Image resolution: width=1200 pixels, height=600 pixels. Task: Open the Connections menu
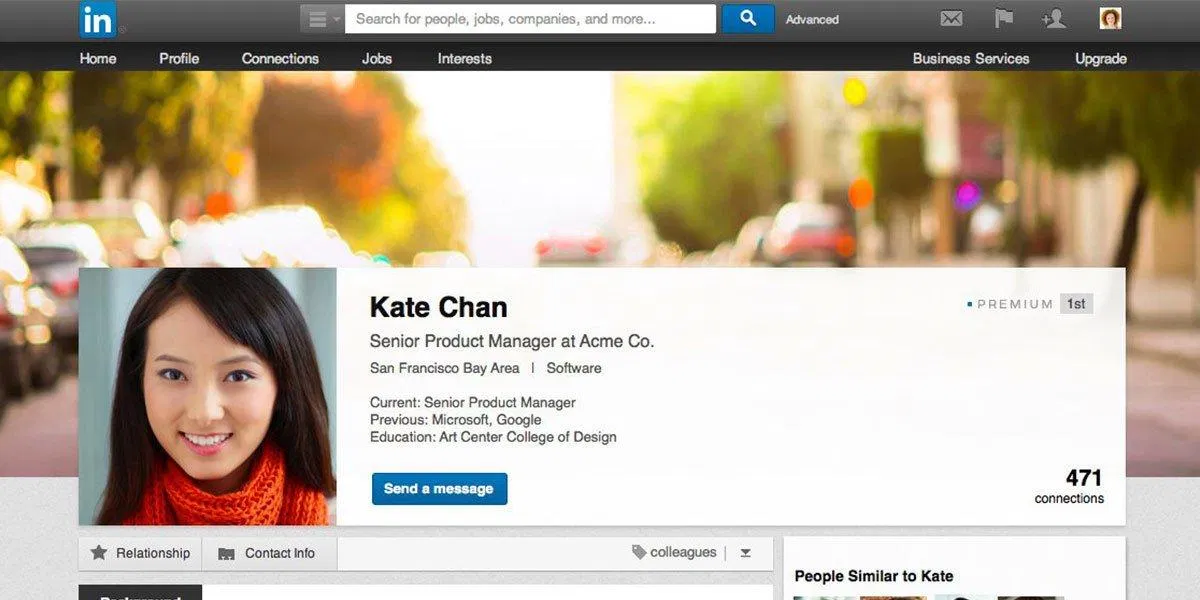[280, 59]
